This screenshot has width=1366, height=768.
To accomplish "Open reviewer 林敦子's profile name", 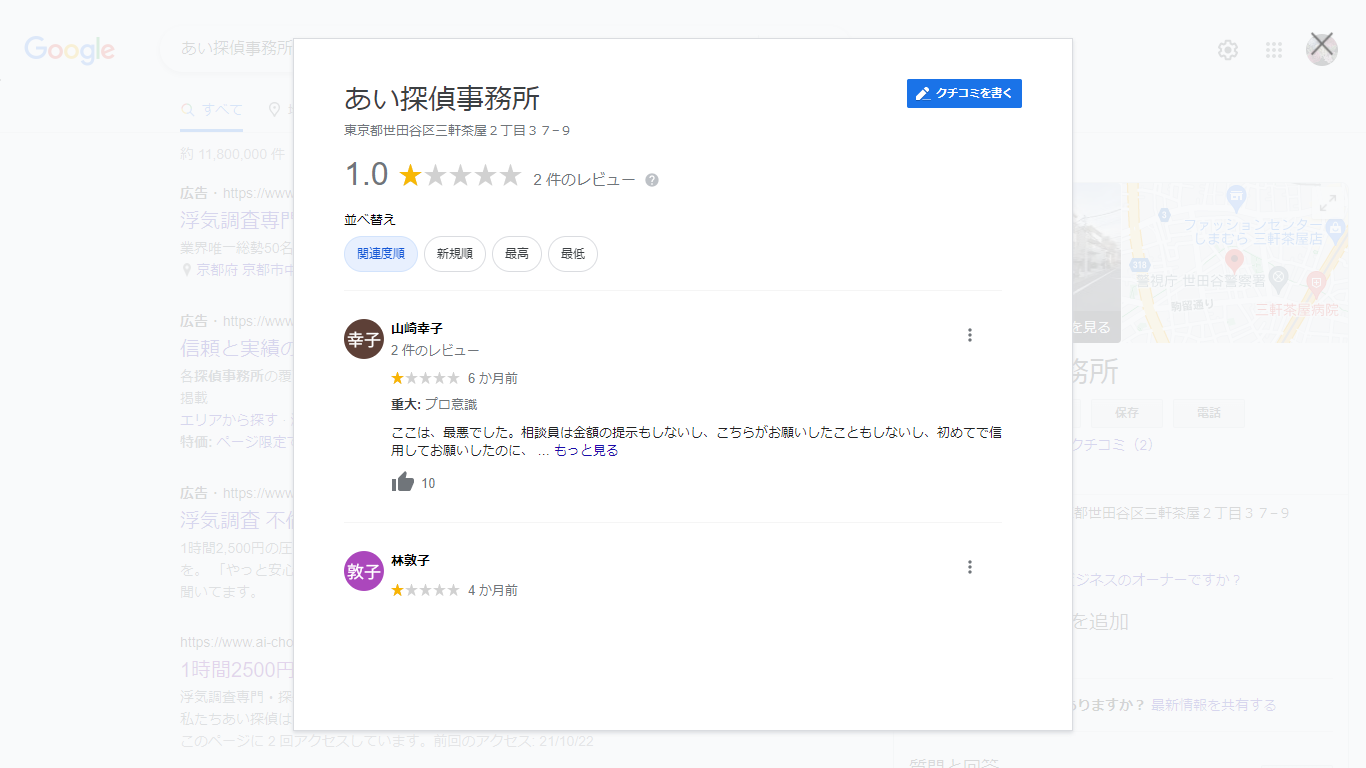I will tap(411, 560).
